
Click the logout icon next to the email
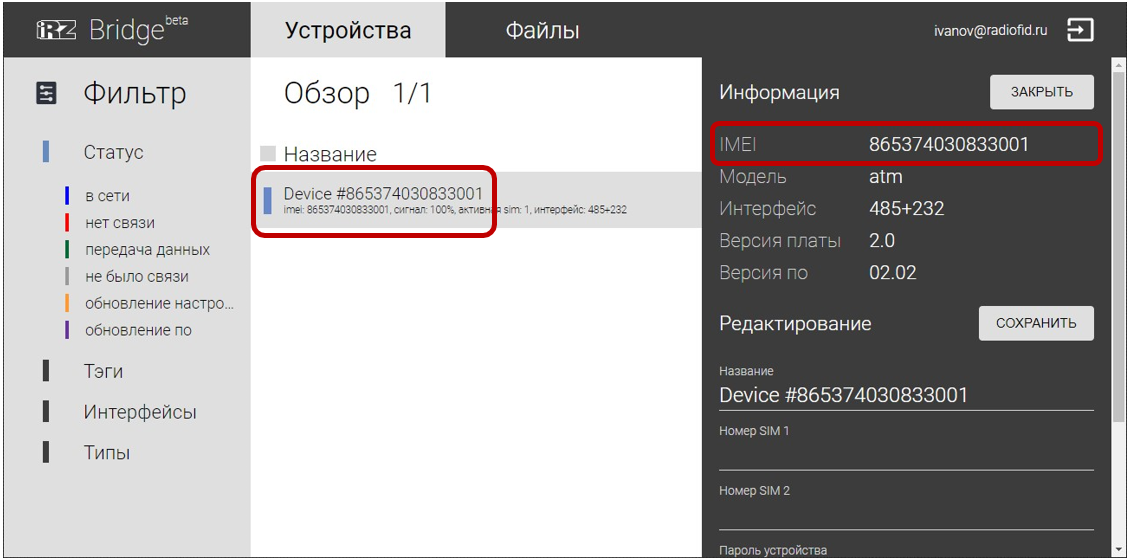pyautogui.click(x=1081, y=30)
